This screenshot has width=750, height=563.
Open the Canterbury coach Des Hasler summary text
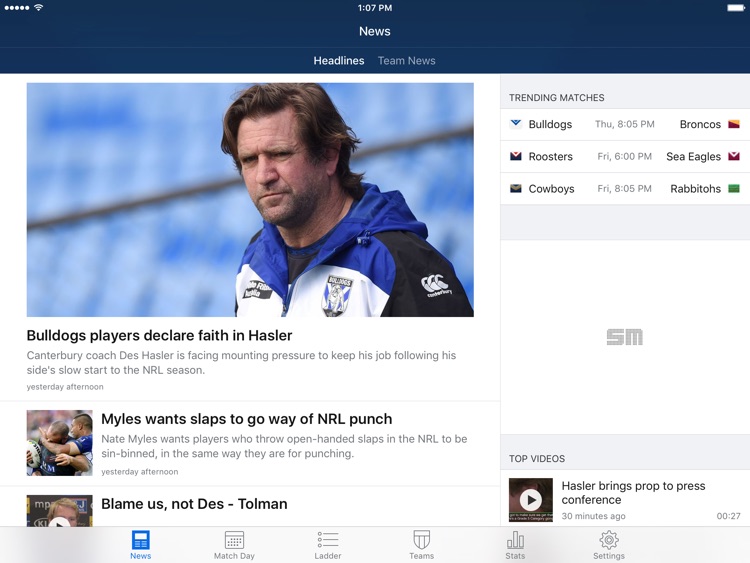click(242, 363)
